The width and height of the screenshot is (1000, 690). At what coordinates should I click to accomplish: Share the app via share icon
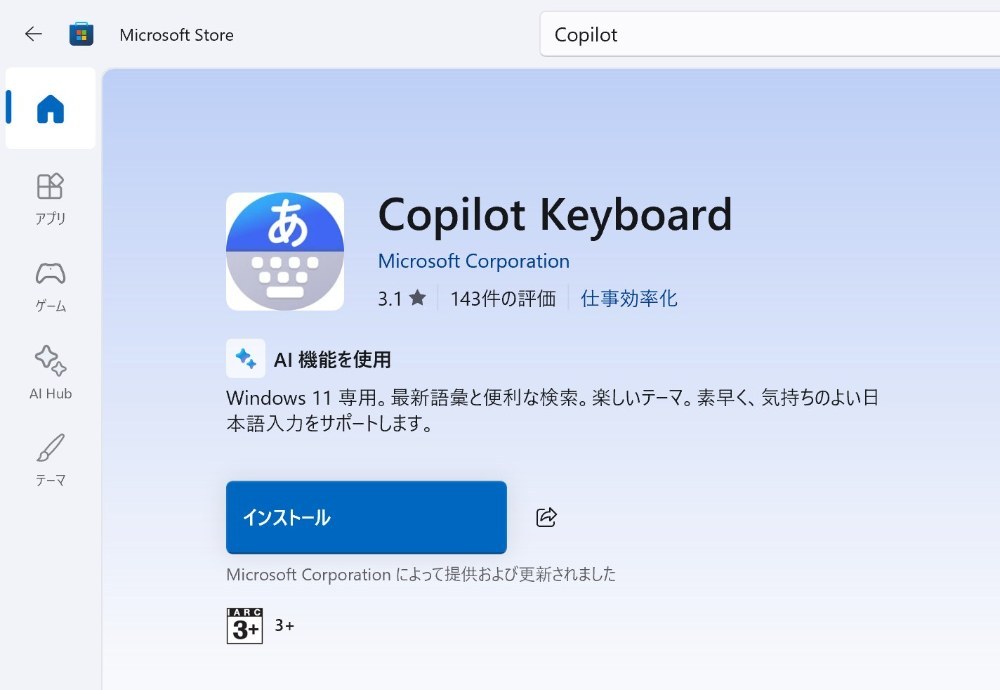[547, 517]
